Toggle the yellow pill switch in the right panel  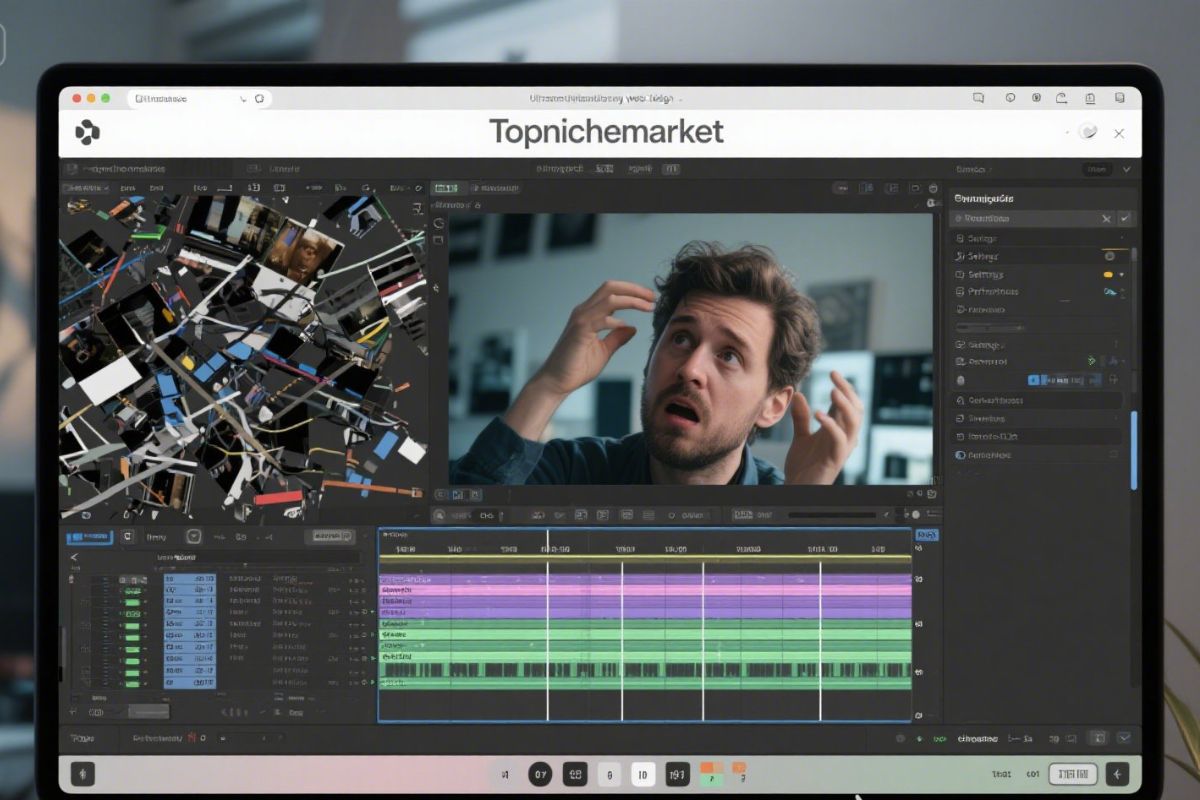tap(1107, 274)
